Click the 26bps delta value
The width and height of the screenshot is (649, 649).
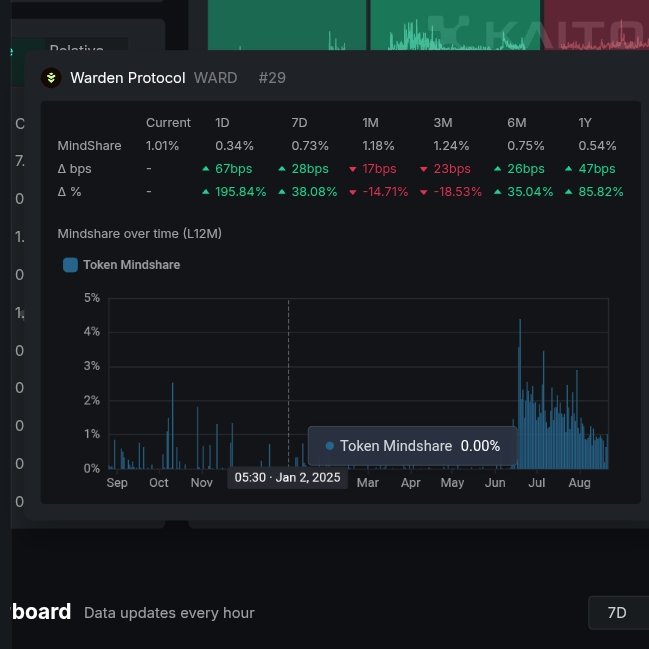point(526,169)
